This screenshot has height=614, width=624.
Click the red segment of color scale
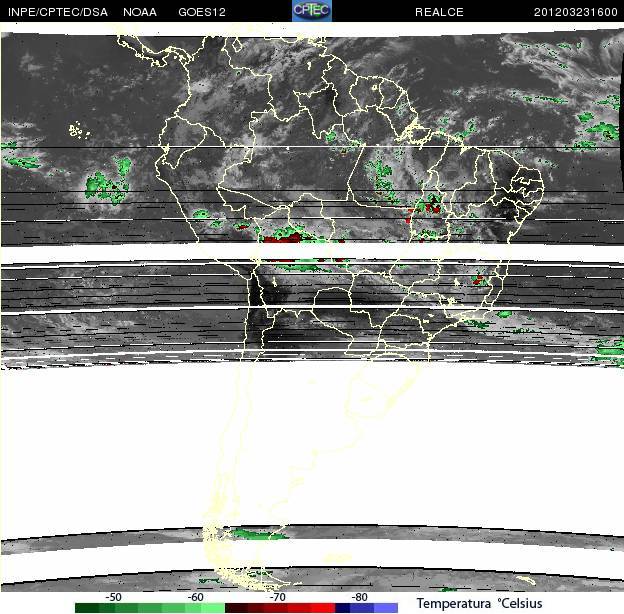click(280, 608)
